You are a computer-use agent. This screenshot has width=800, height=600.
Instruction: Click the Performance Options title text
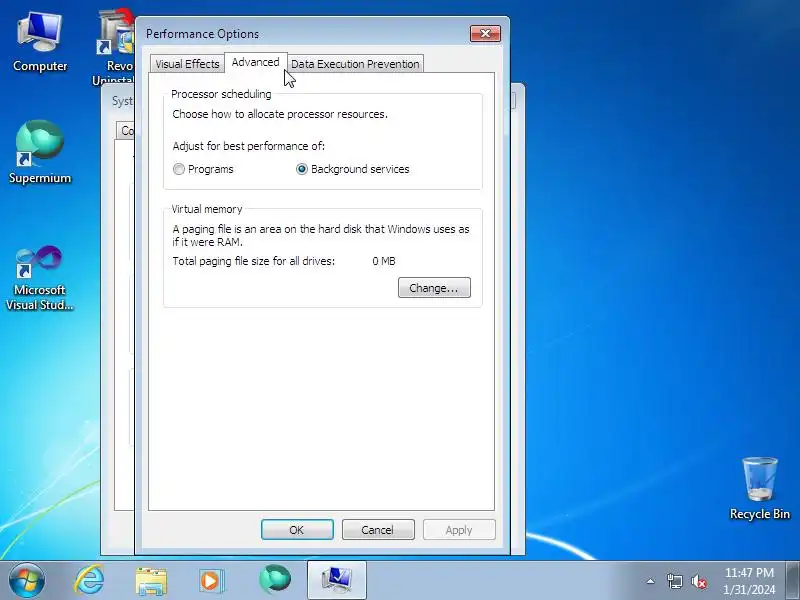coord(203,34)
